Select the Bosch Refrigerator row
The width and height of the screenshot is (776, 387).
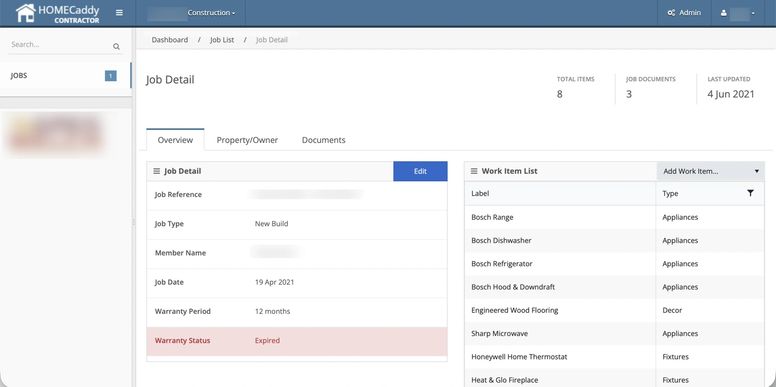point(614,264)
